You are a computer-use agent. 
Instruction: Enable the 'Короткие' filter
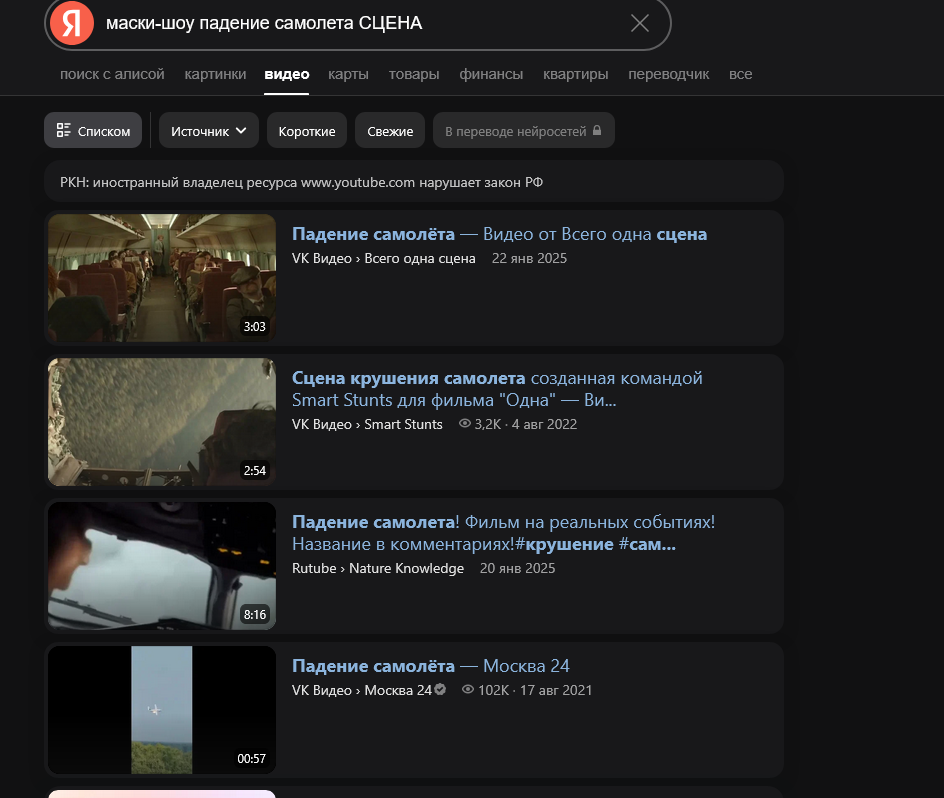pos(306,130)
